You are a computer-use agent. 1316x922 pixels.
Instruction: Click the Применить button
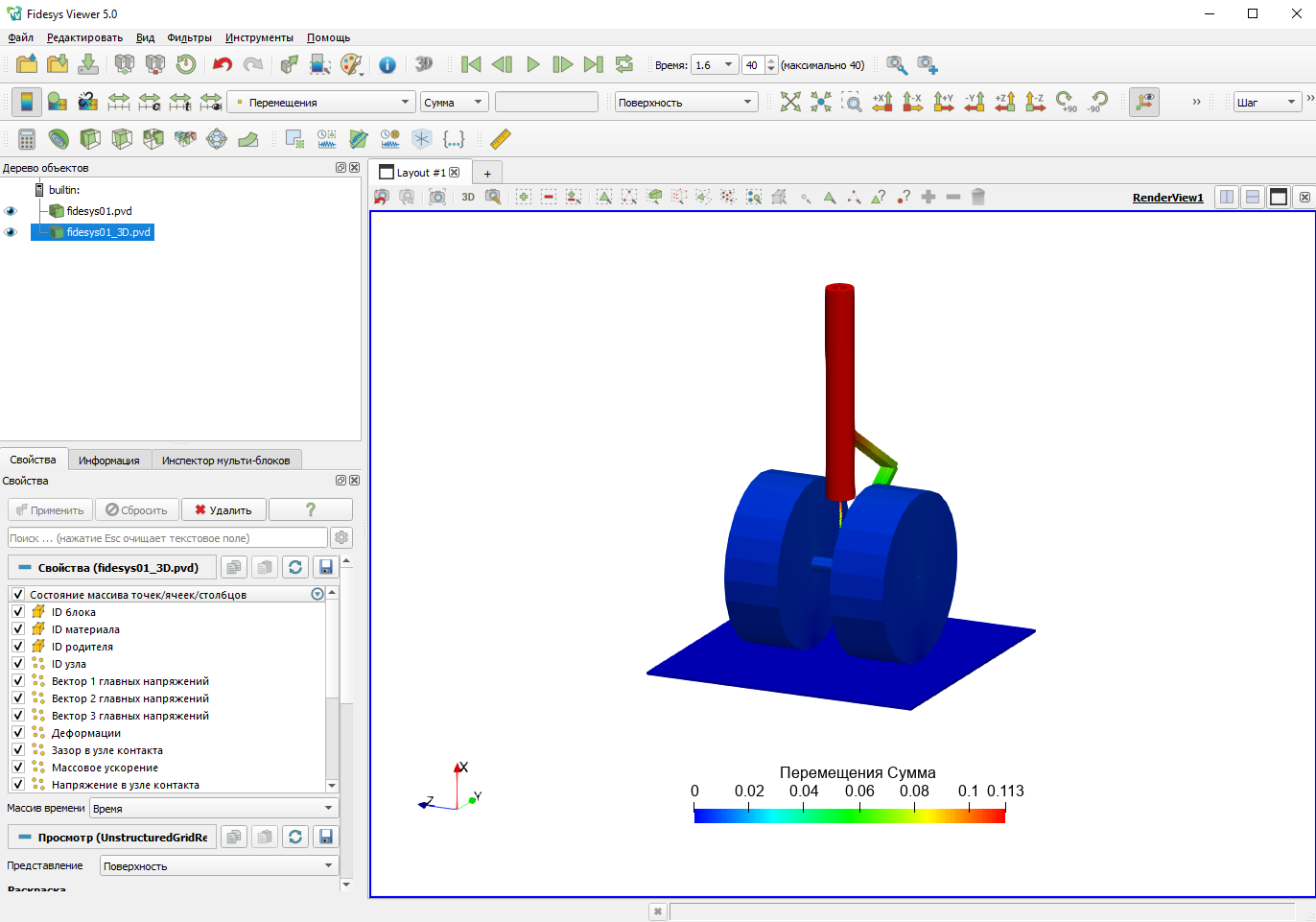coord(50,509)
